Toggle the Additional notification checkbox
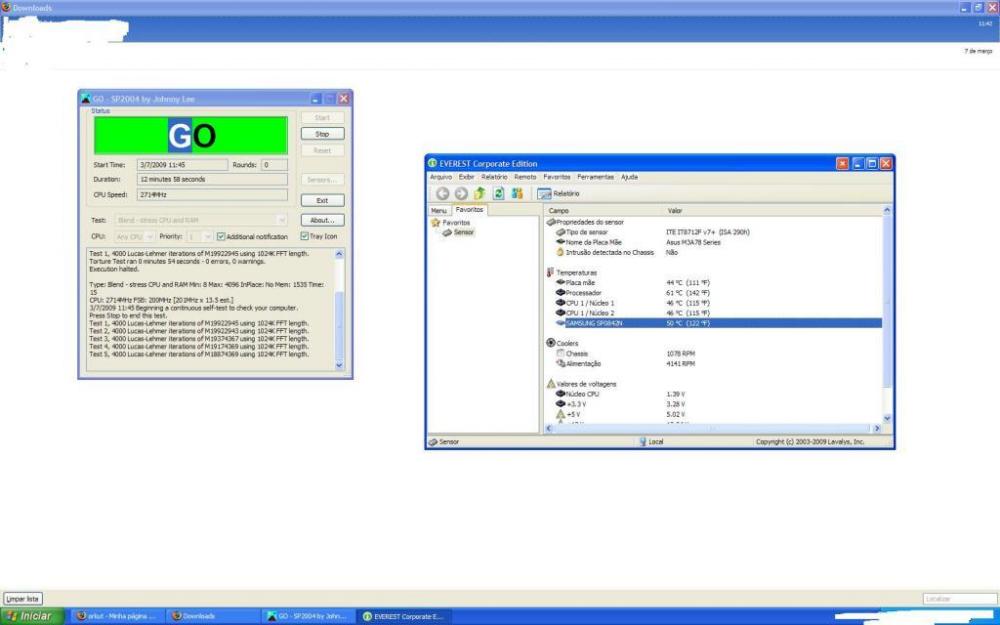The height and width of the screenshot is (625, 1000). coord(221,237)
